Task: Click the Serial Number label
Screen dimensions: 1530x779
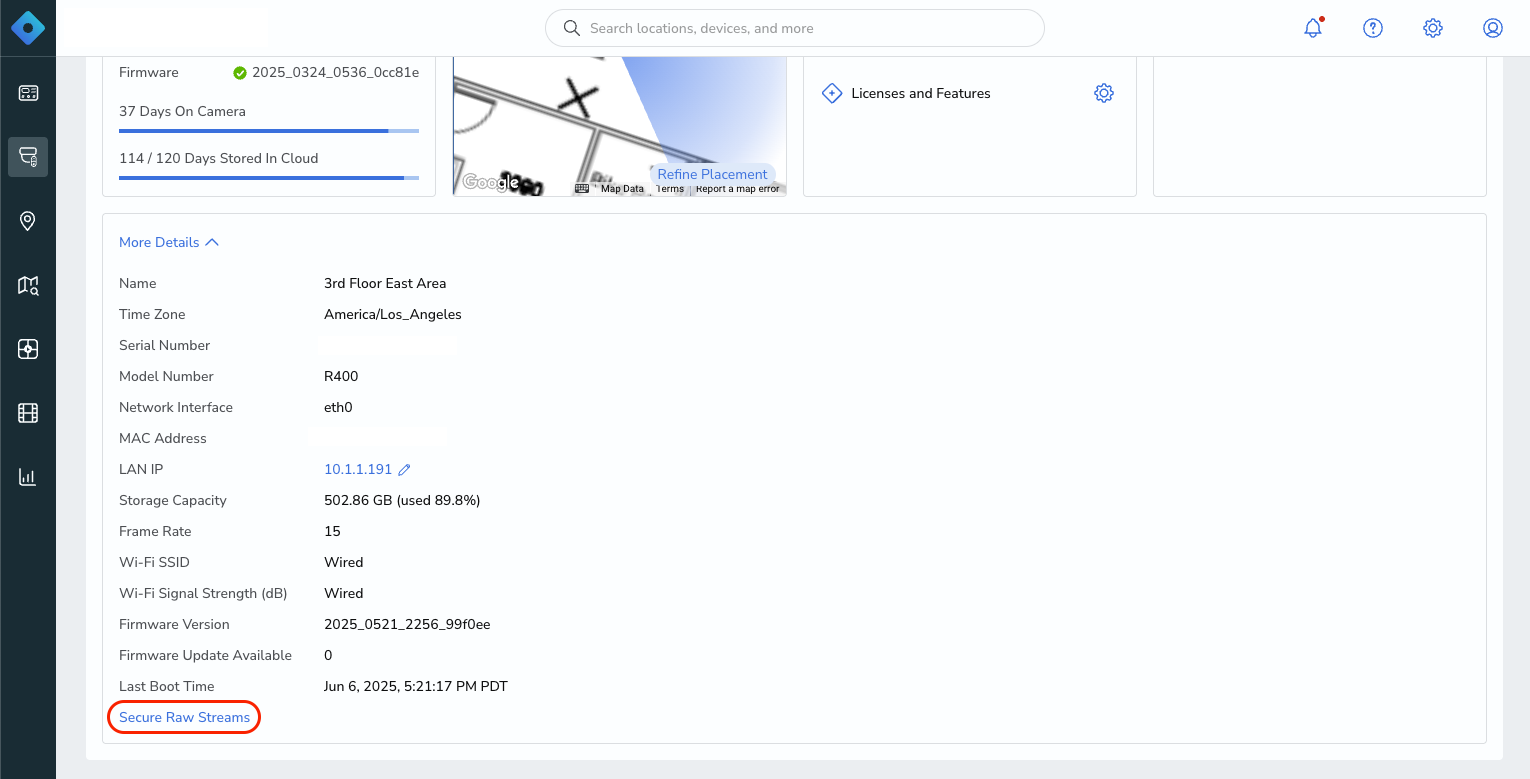Action: pyautogui.click(x=165, y=345)
